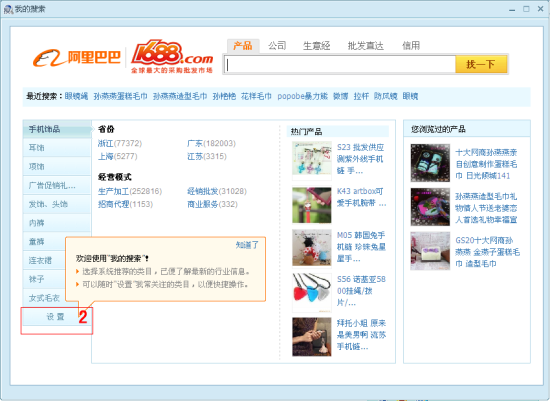Open the 孙燕燕造型毛巾礼物 link
Screen dimensions: 550x401
(486, 208)
